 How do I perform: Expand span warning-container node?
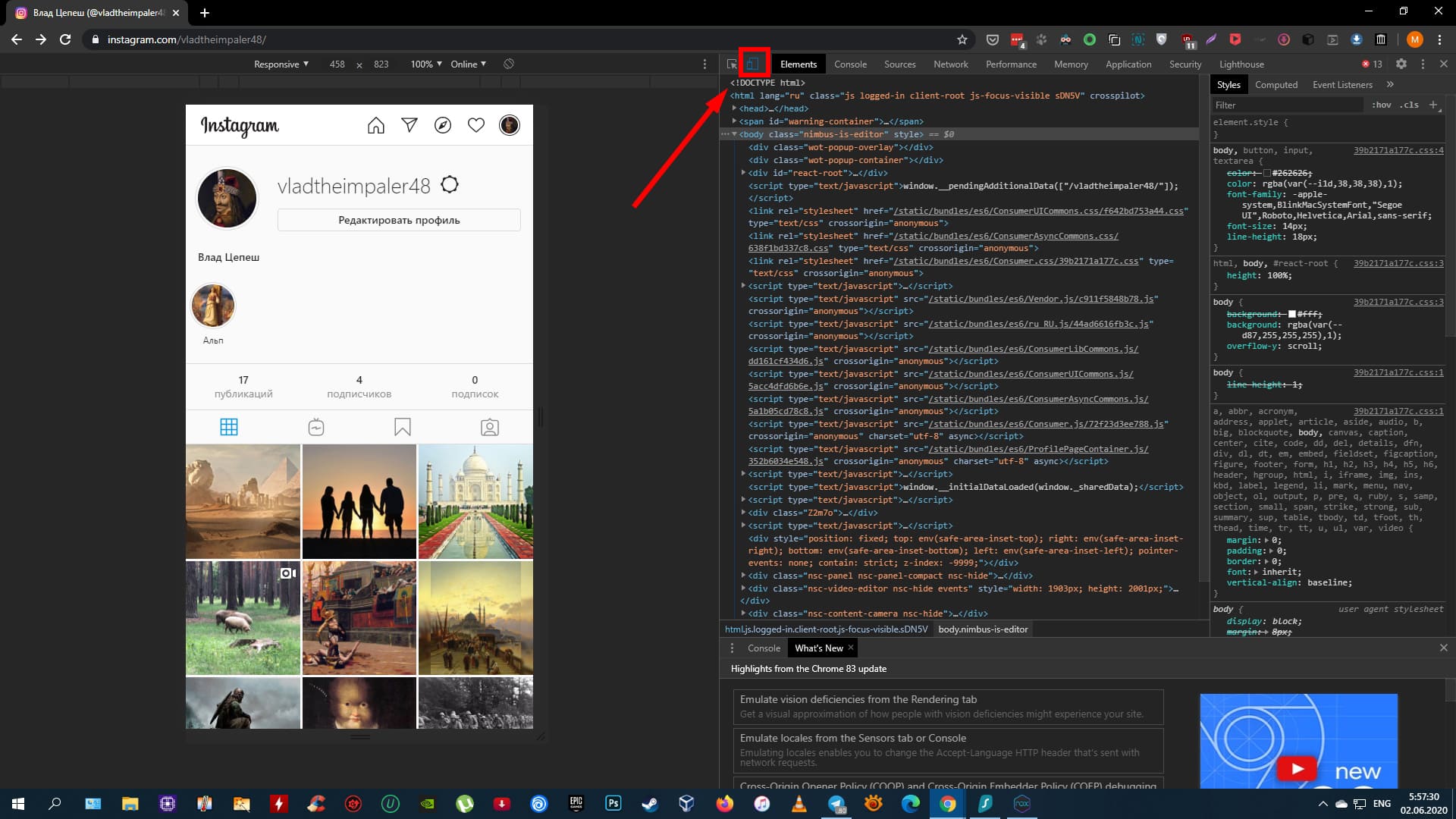(x=735, y=121)
